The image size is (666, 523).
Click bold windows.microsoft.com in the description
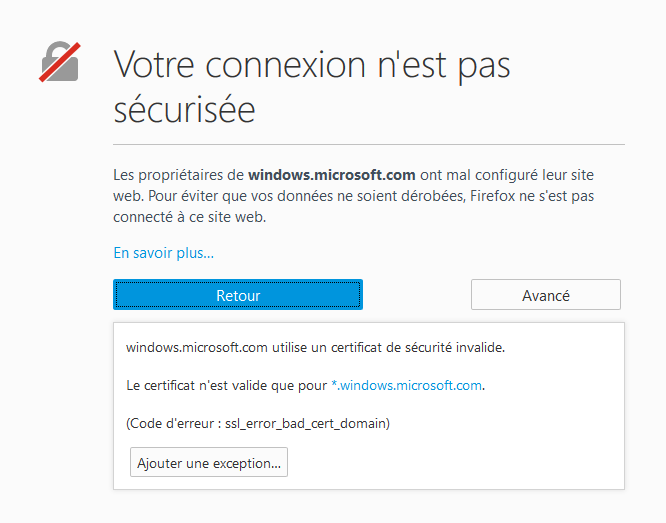[331, 175]
